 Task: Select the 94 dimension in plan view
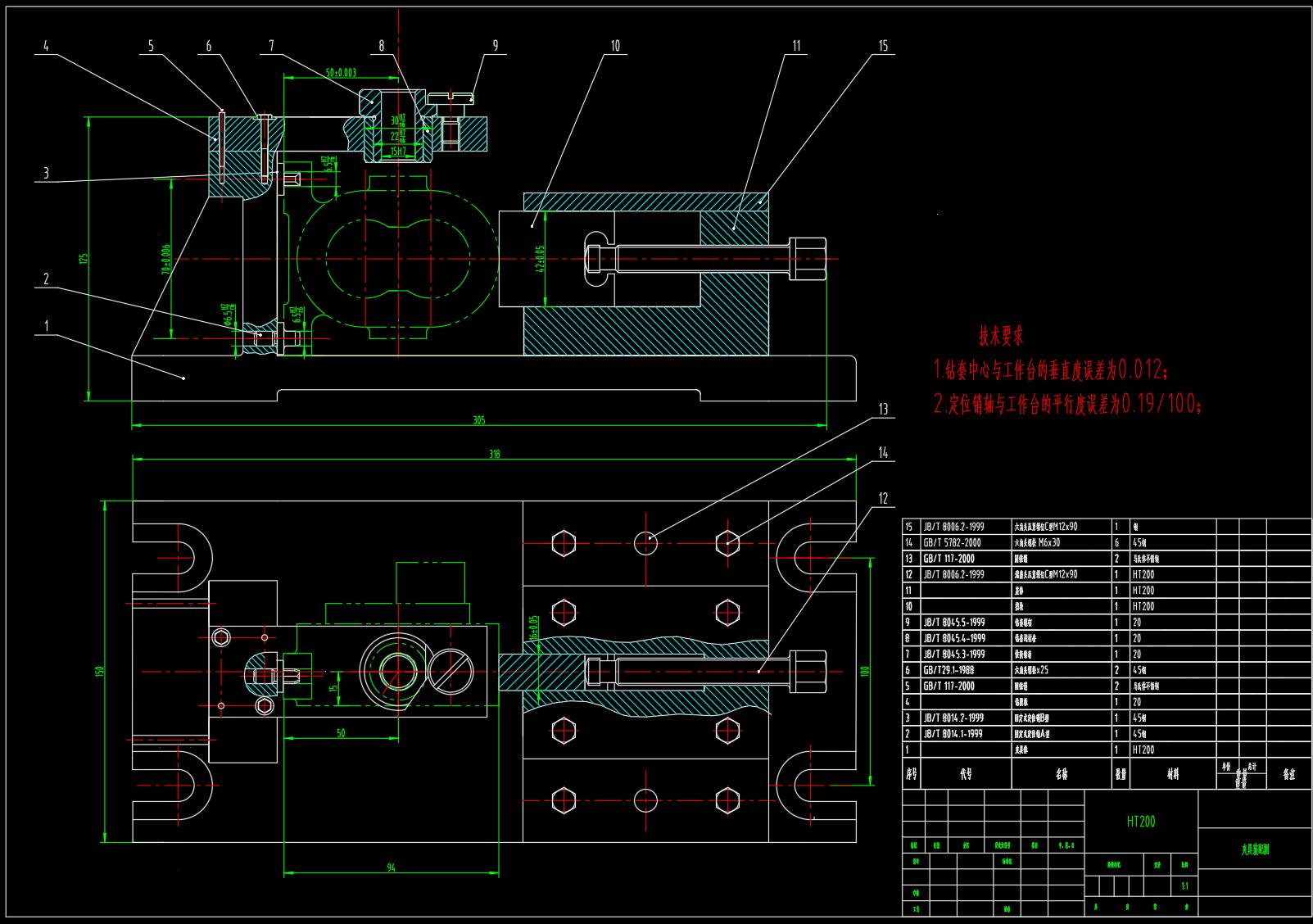[x=391, y=867]
